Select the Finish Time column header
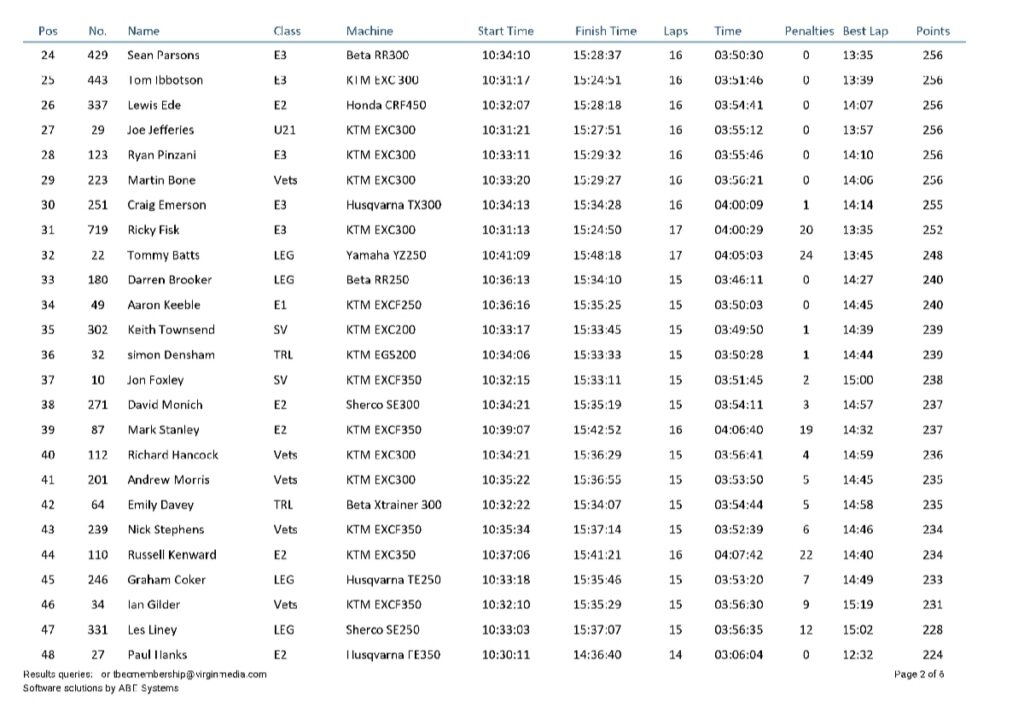The height and width of the screenshot is (707, 1024). coord(605,31)
